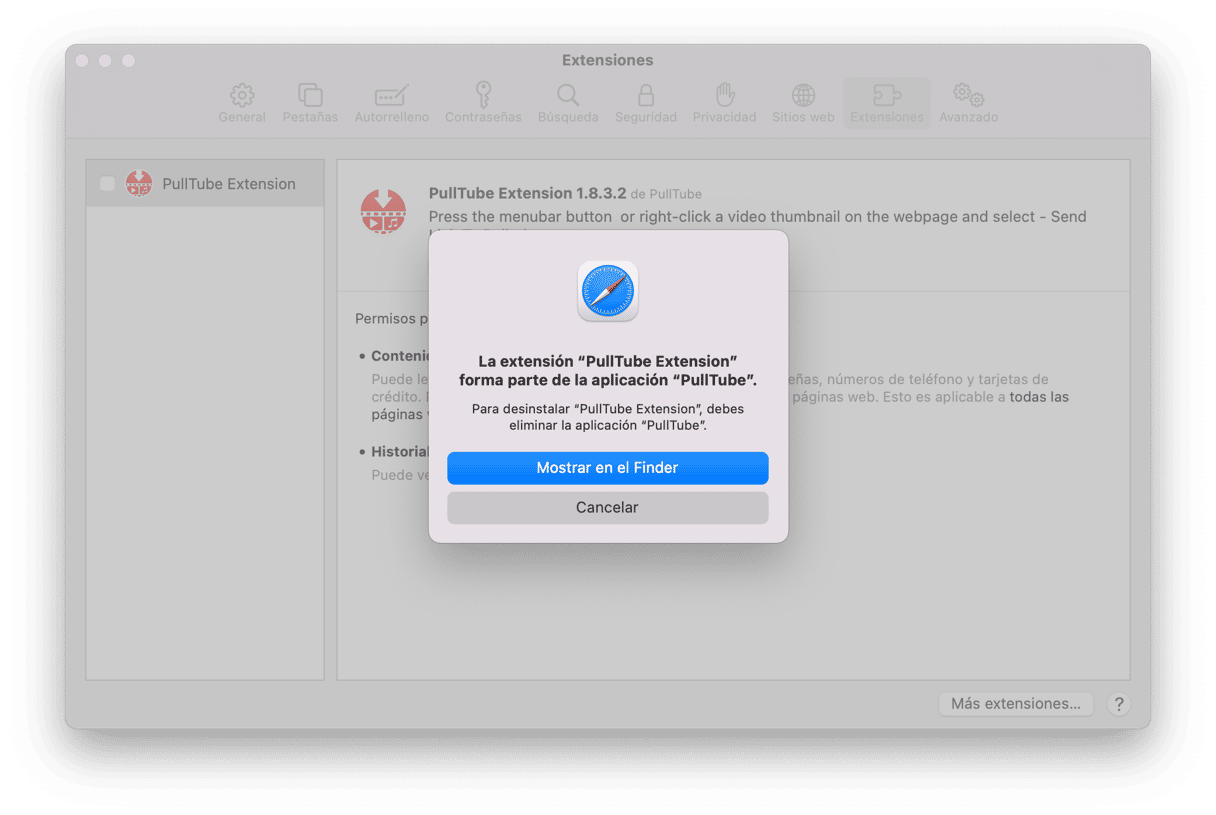This screenshot has height=815, width=1216.
Task: Click Mostrar en el Finder button
Action: coord(607,468)
